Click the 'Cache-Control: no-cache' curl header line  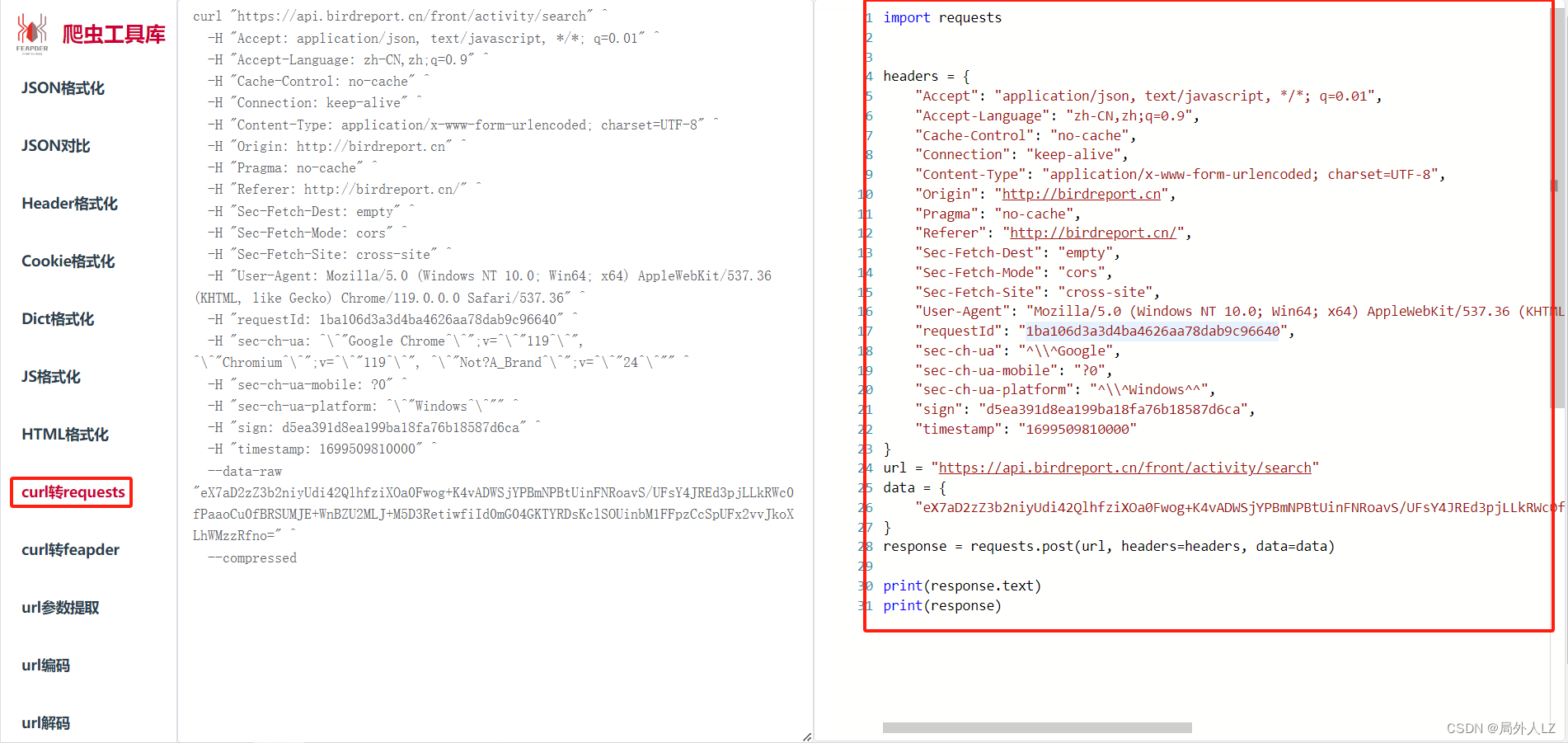click(x=318, y=81)
